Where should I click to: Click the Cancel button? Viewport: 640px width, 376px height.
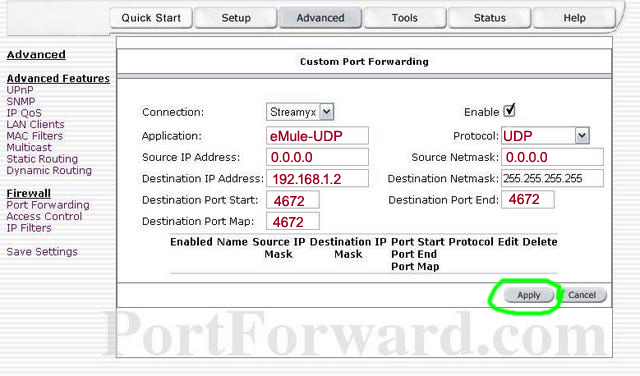point(582,295)
